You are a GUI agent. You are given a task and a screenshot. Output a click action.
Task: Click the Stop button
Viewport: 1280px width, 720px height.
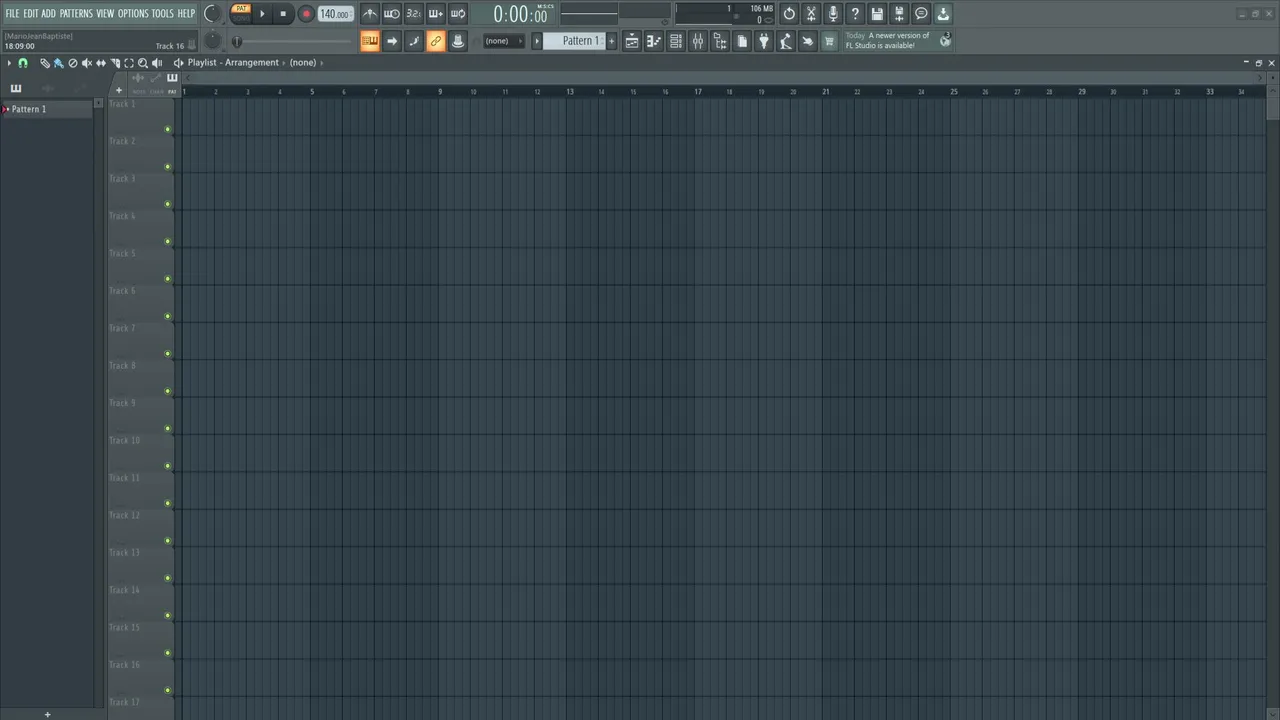pos(283,14)
